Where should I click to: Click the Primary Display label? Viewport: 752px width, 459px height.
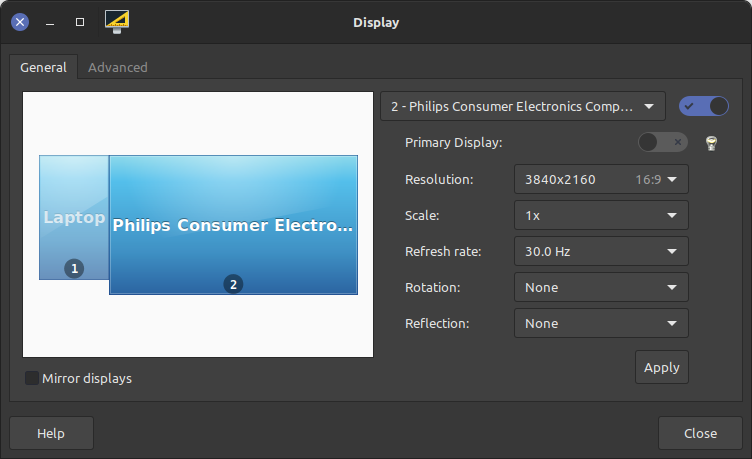tap(454, 142)
